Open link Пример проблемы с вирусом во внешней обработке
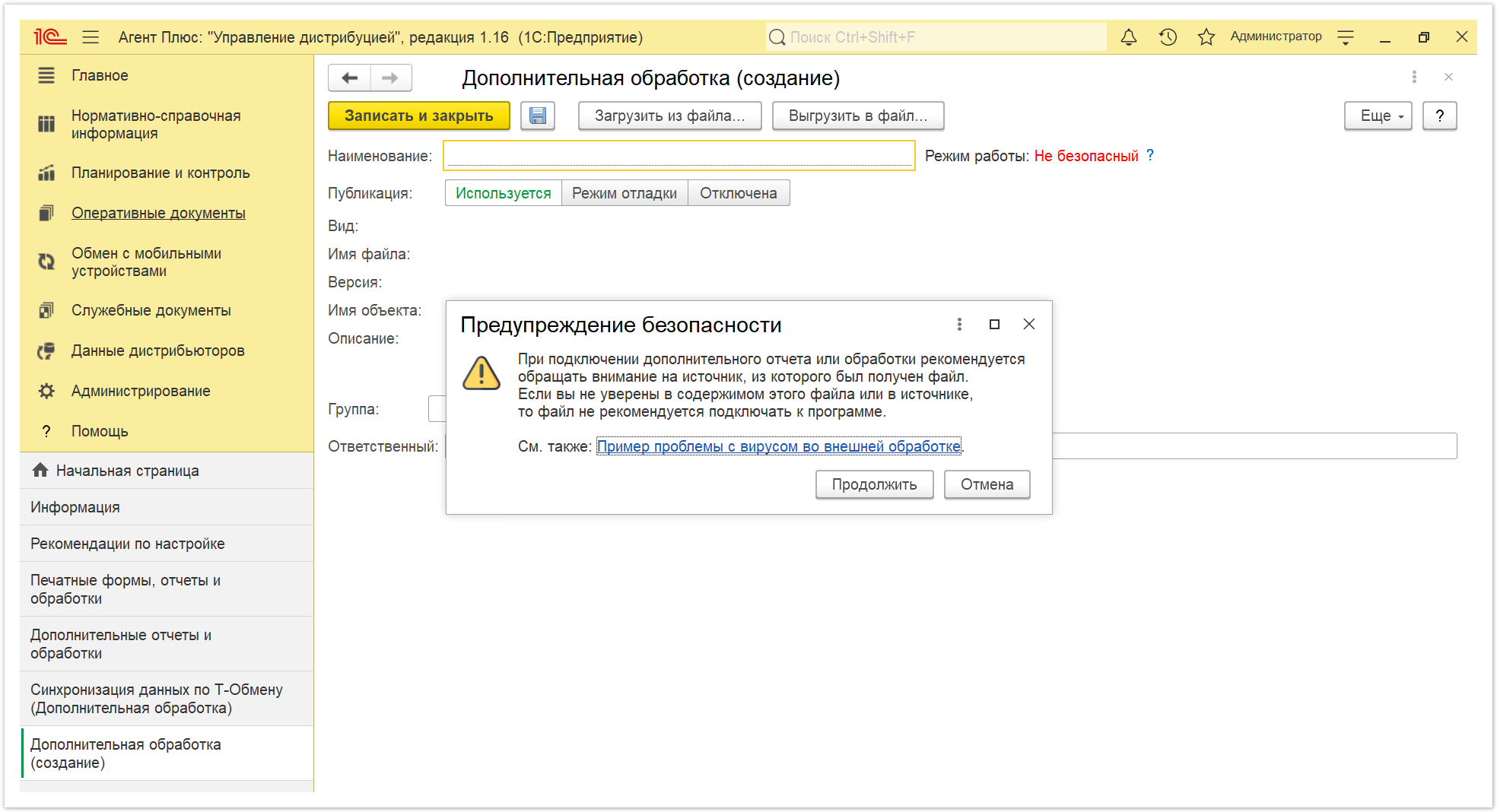1497x812 pixels. (779, 446)
